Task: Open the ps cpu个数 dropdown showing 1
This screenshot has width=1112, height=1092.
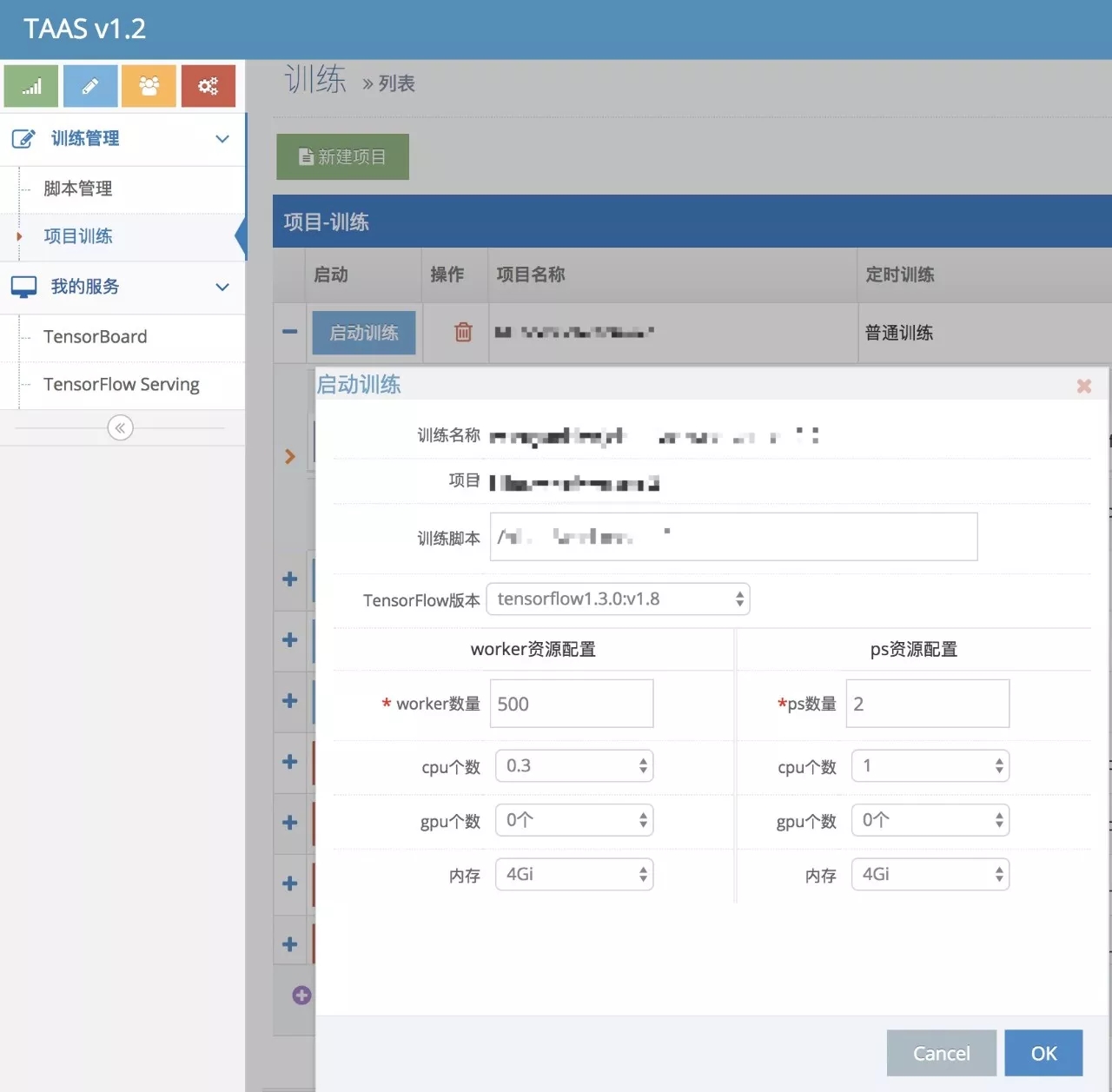Action: (x=930, y=765)
